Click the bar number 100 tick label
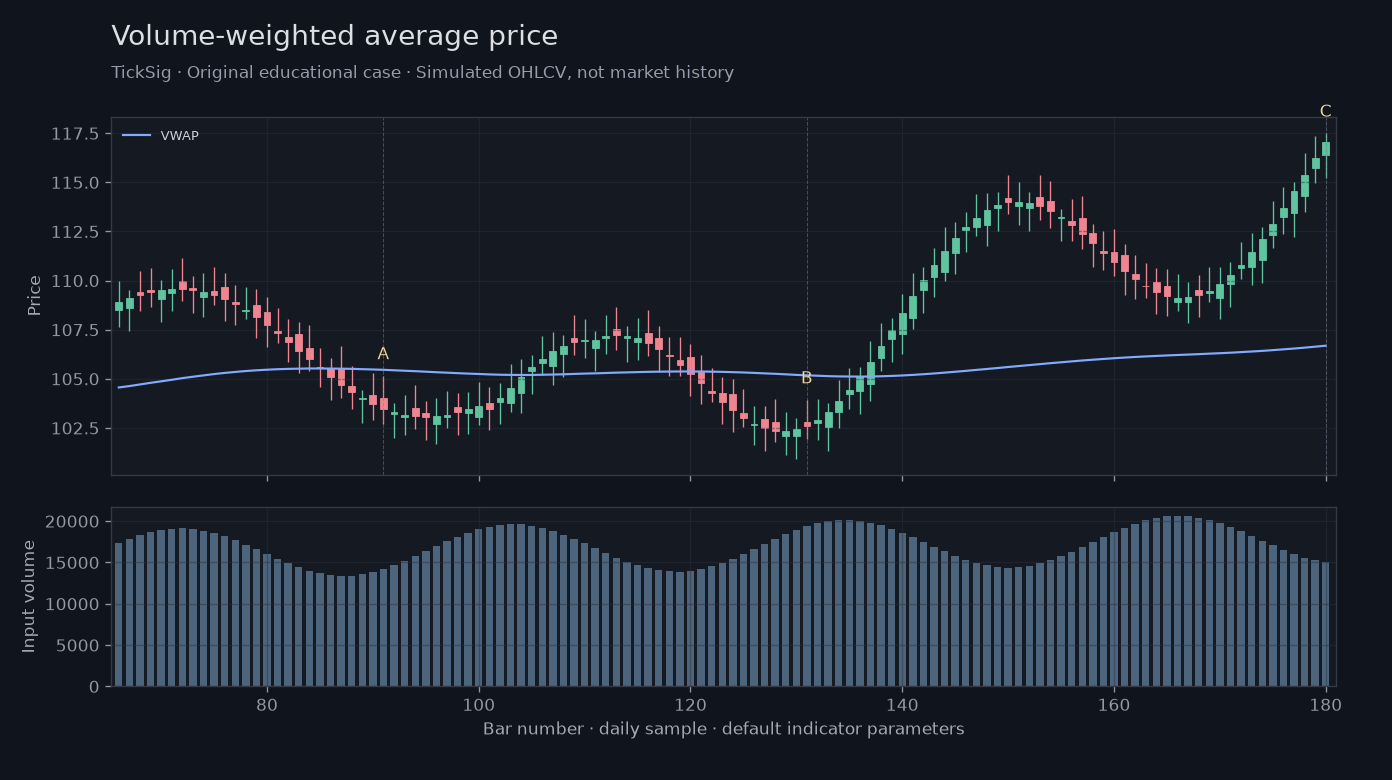This screenshot has width=1392, height=780. pos(479,703)
